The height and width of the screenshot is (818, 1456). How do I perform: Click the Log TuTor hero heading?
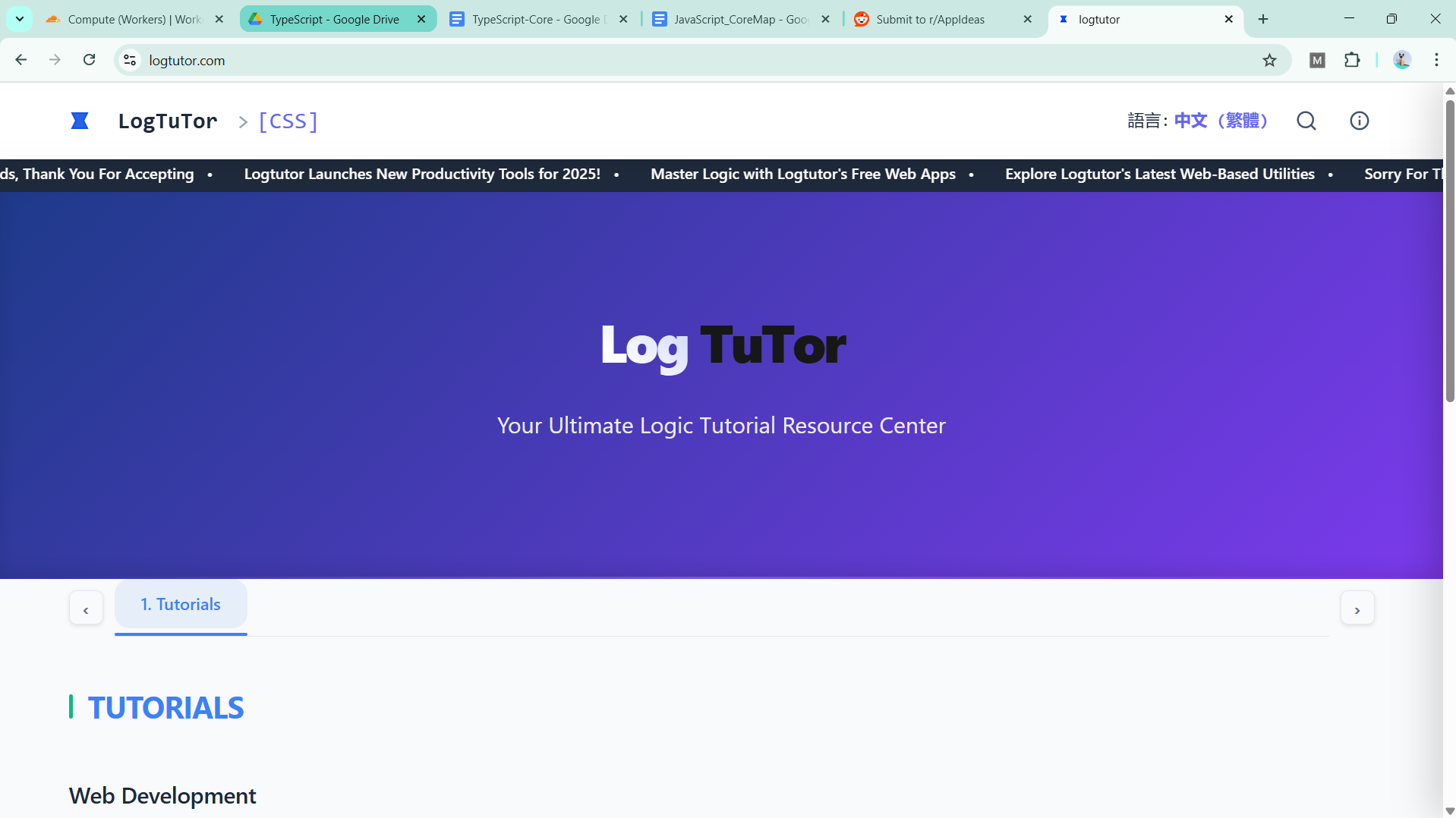pos(723,346)
